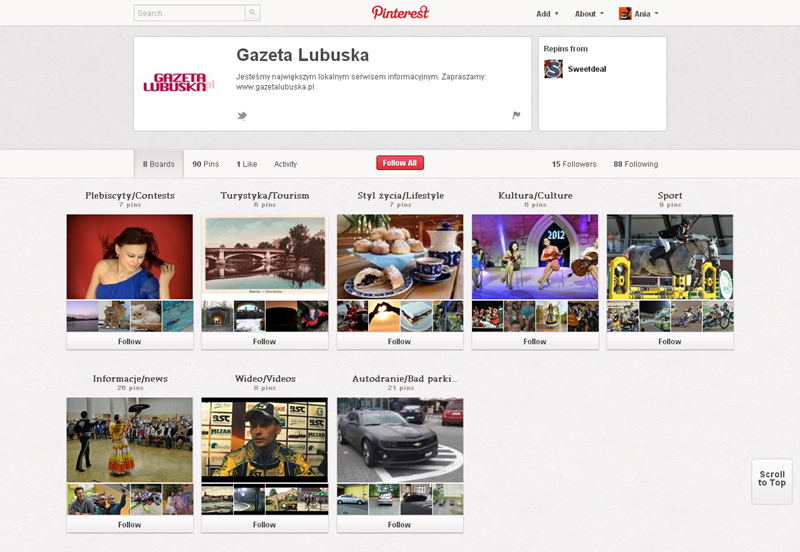Click Ania's profile avatar
The height and width of the screenshot is (552, 800).
625,14
